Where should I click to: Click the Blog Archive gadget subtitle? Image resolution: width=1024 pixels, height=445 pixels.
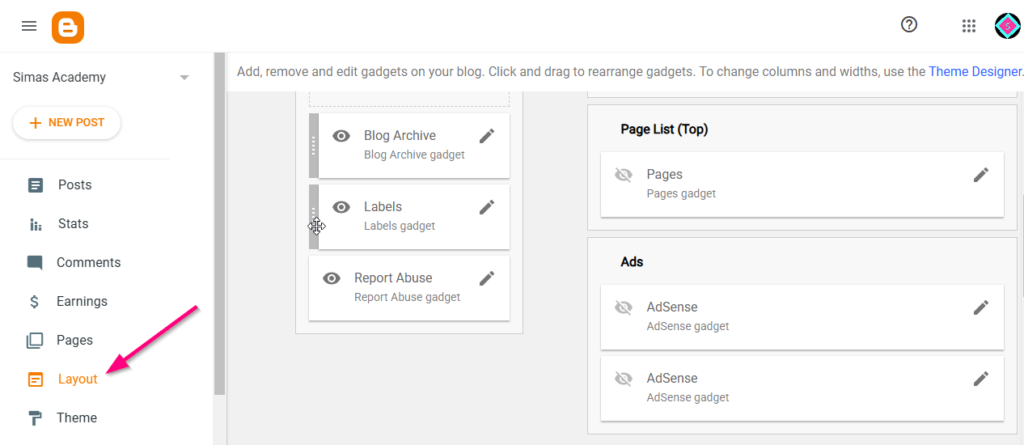tap(414, 155)
